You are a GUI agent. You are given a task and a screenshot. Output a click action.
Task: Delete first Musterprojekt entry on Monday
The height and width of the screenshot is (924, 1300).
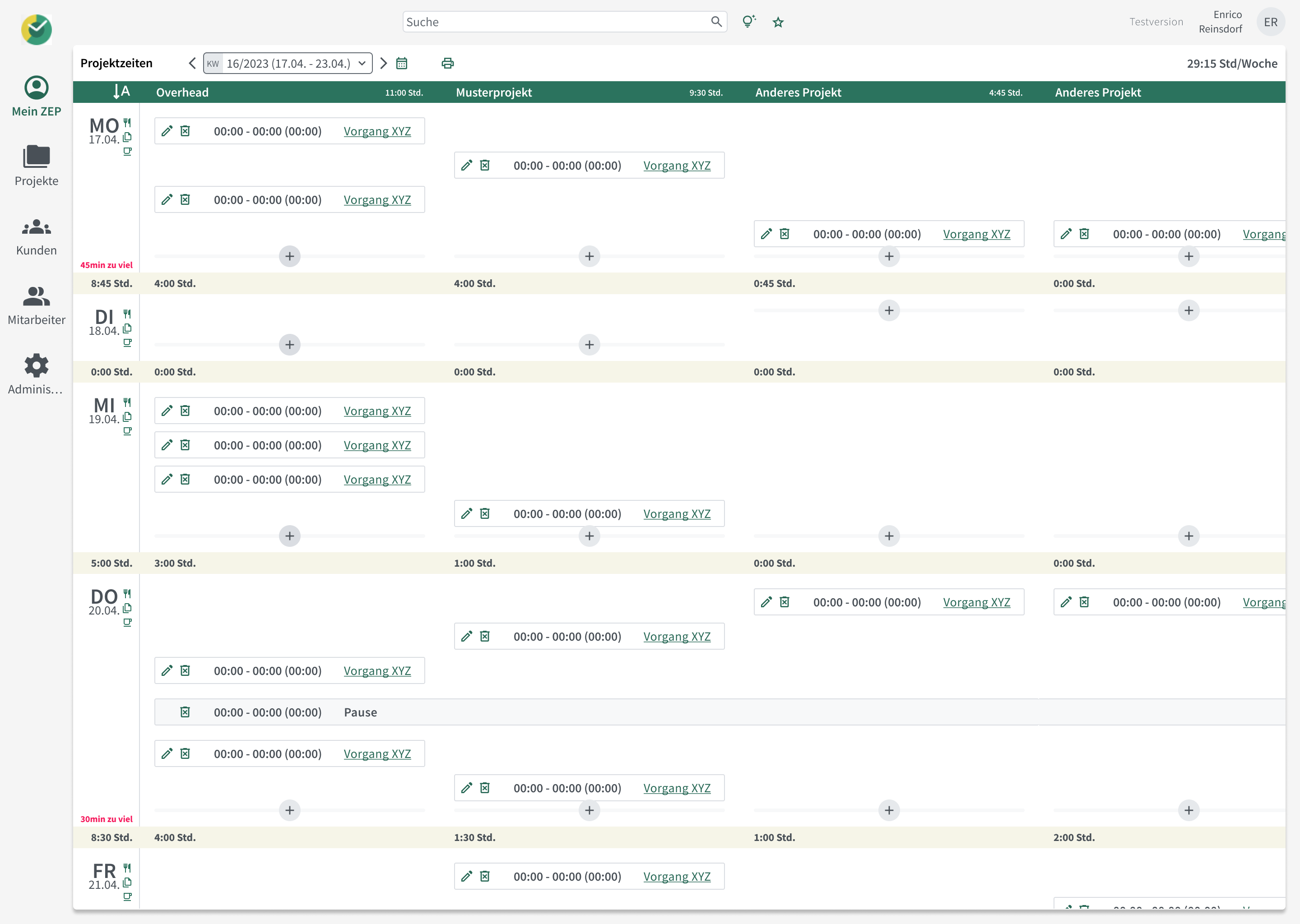click(485, 166)
